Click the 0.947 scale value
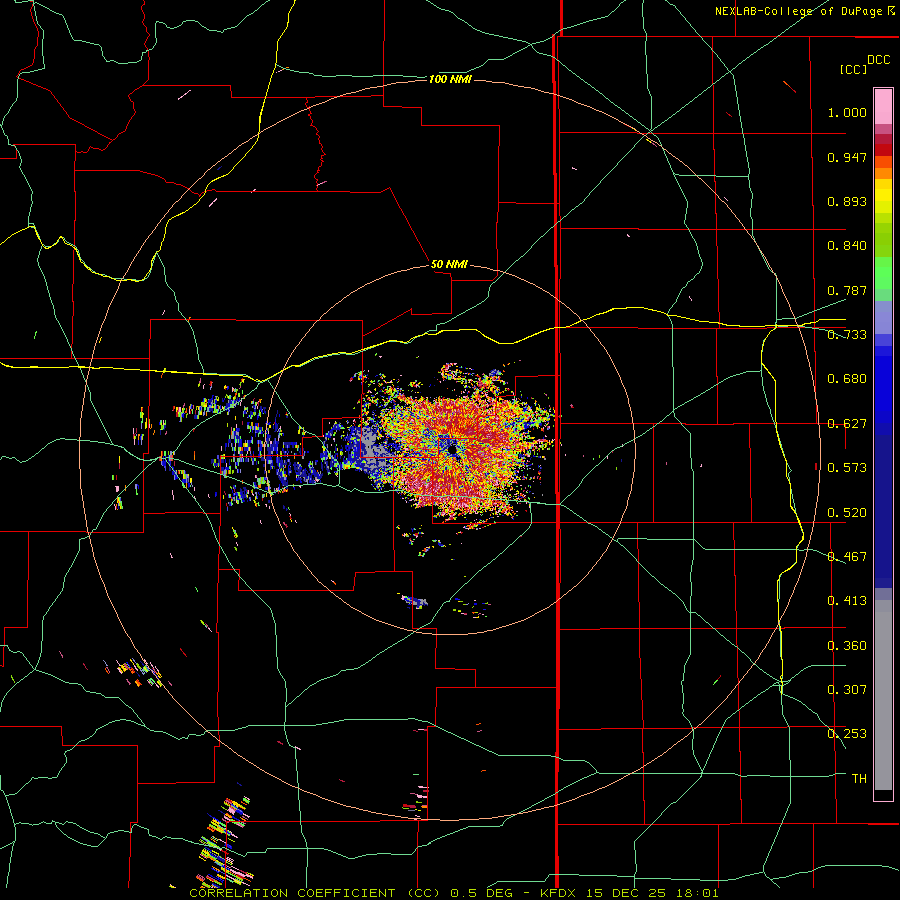Image resolution: width=900 pixels, height=900 pixels. 847,157
